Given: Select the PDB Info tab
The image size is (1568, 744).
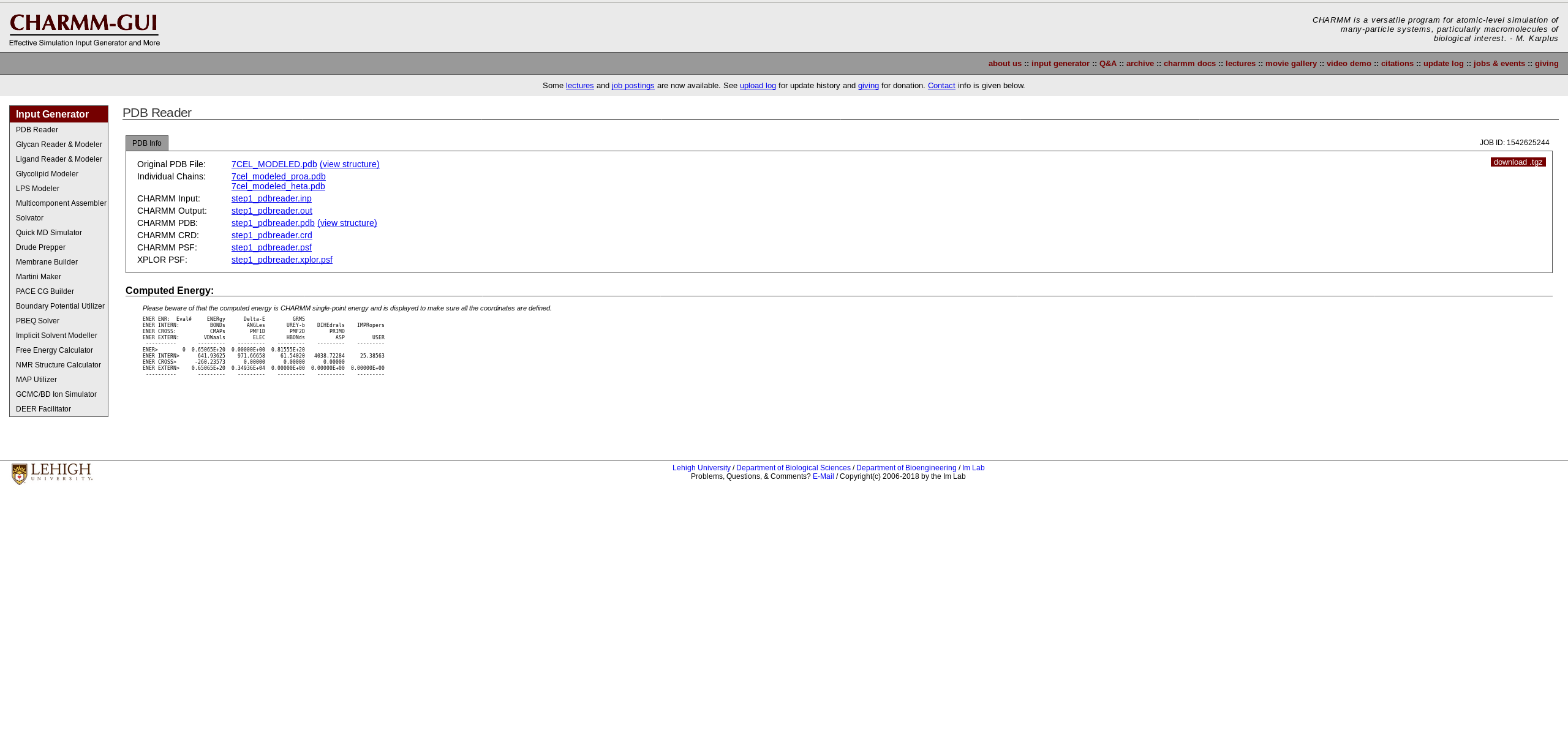Looking at the screenshot, I should 147,143.
